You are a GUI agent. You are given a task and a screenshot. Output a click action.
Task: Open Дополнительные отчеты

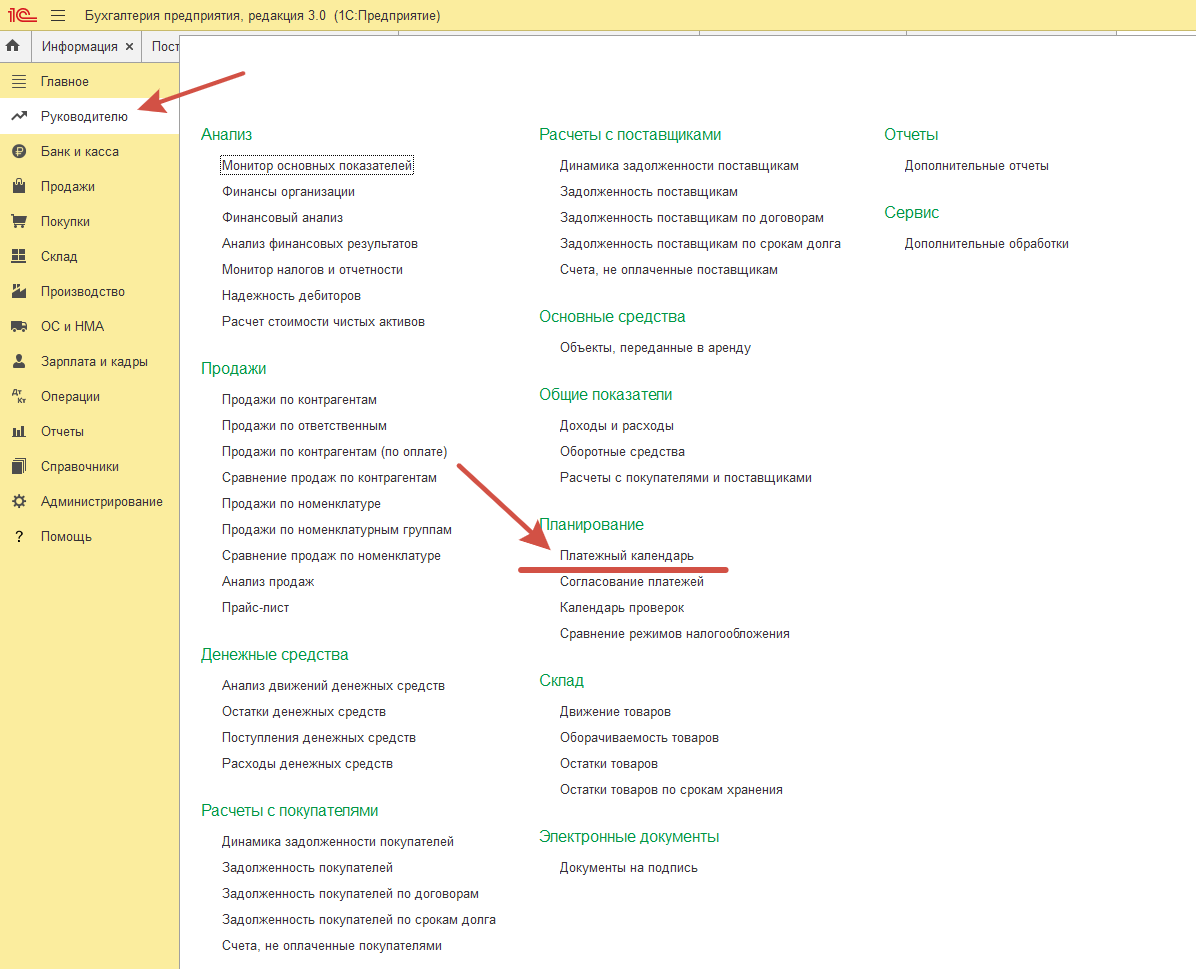coord(976,166)
